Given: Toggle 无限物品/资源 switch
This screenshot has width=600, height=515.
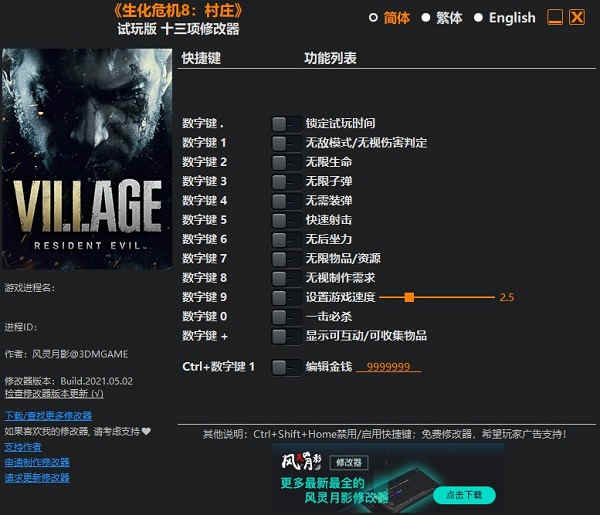Looking at the screenshot, I should click(x=286, y=259).
